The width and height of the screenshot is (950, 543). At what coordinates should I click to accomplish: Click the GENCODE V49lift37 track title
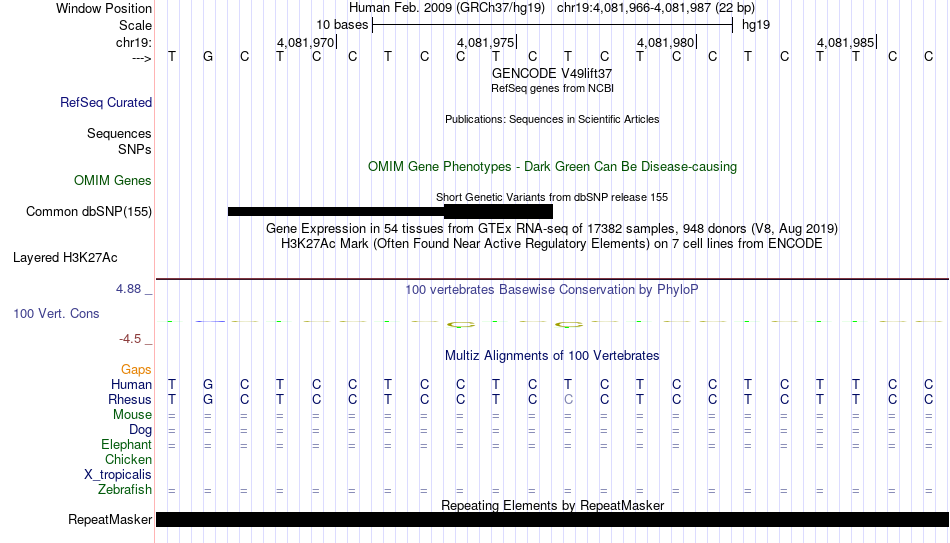[x=552, y=73]
